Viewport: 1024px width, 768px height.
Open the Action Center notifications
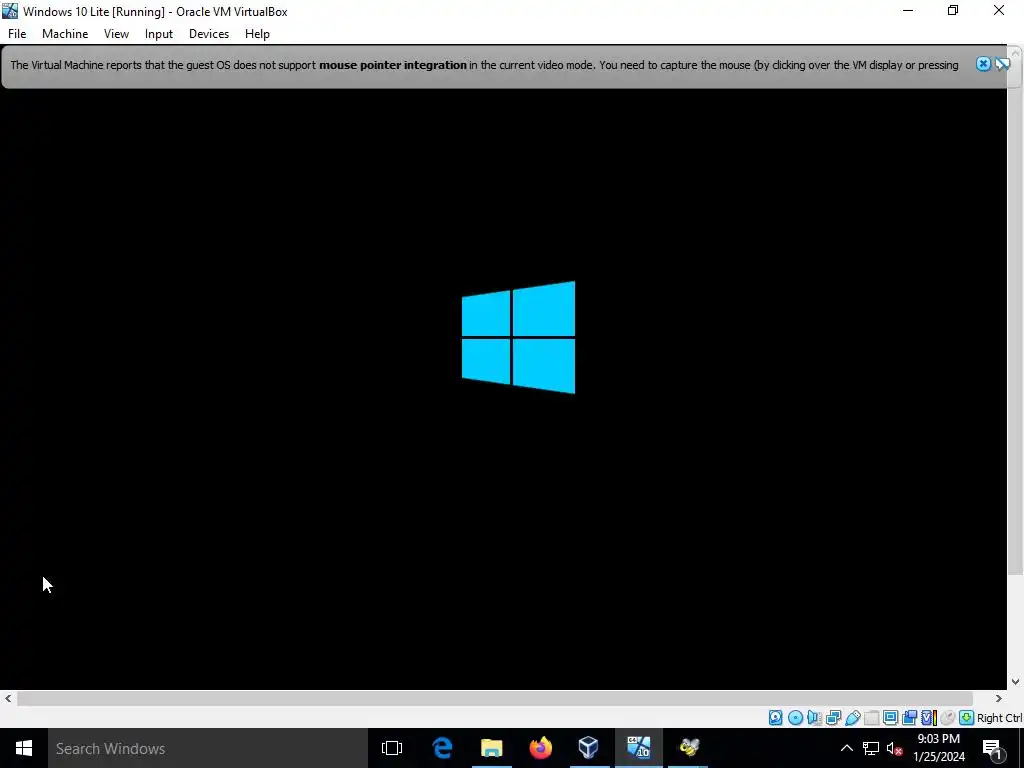pyautogui.click(x=992, y=748)
